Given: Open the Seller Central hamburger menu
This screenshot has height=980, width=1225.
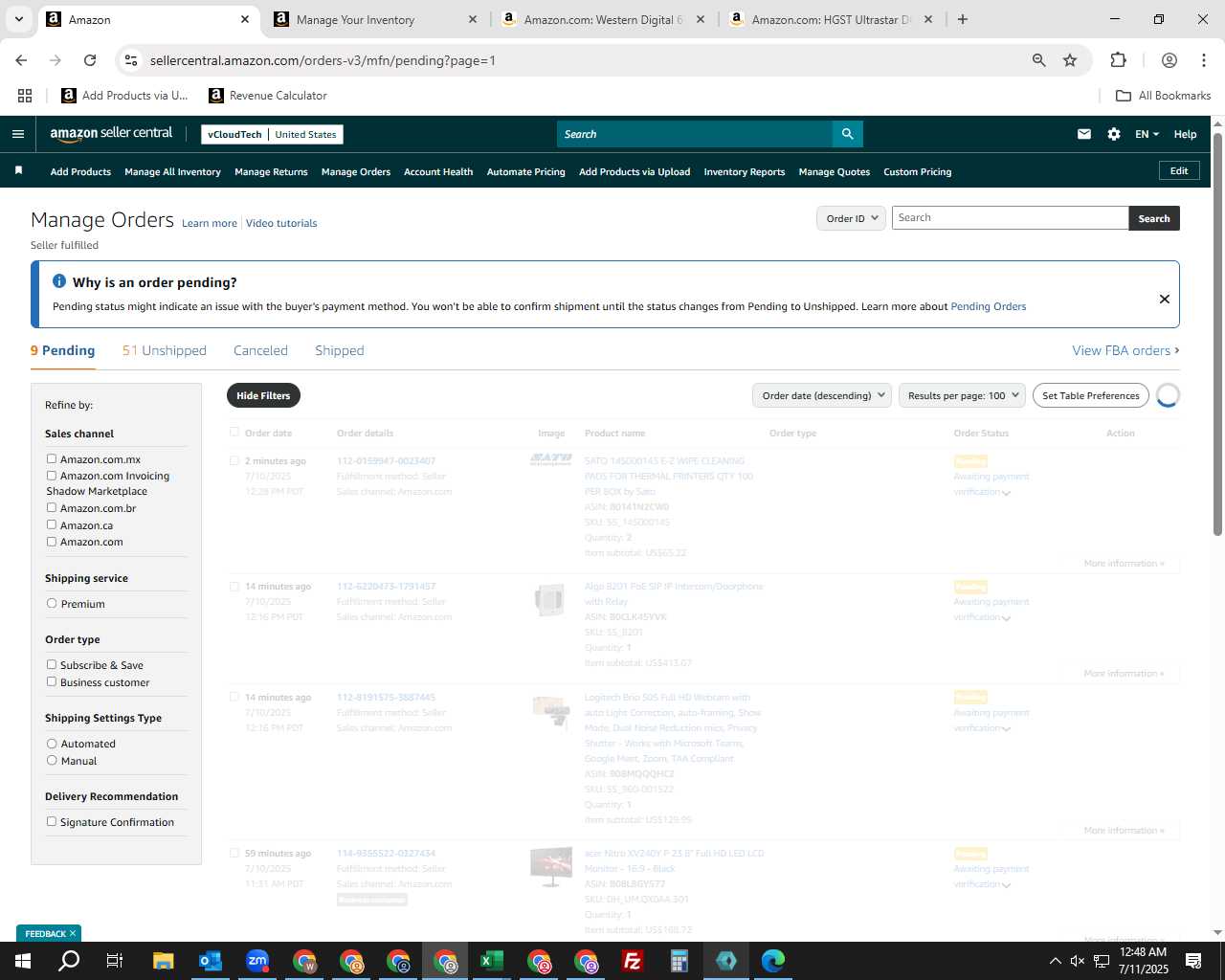Looking at the screenshot, I should (x=18, y=134).
